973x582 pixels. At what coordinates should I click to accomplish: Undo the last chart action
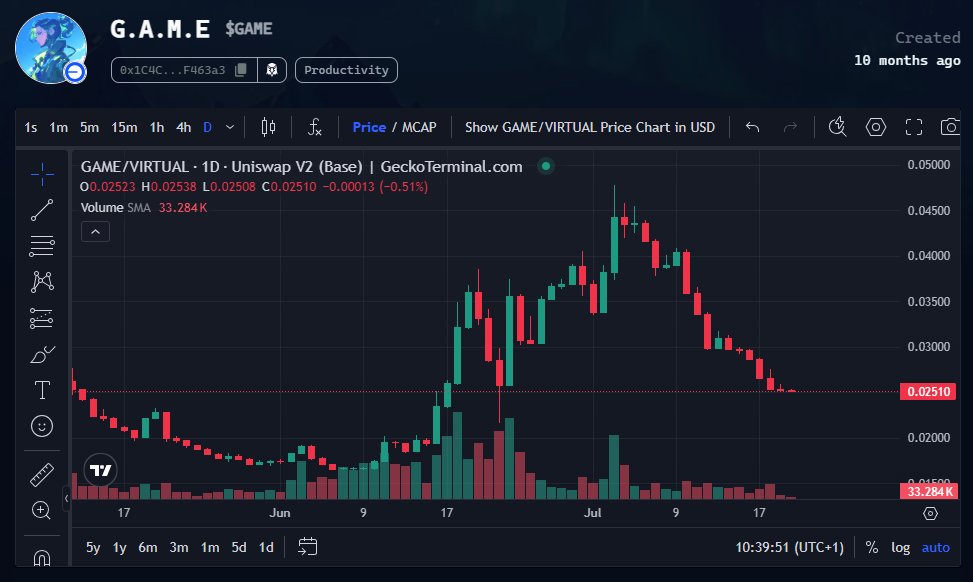point(753,127)
